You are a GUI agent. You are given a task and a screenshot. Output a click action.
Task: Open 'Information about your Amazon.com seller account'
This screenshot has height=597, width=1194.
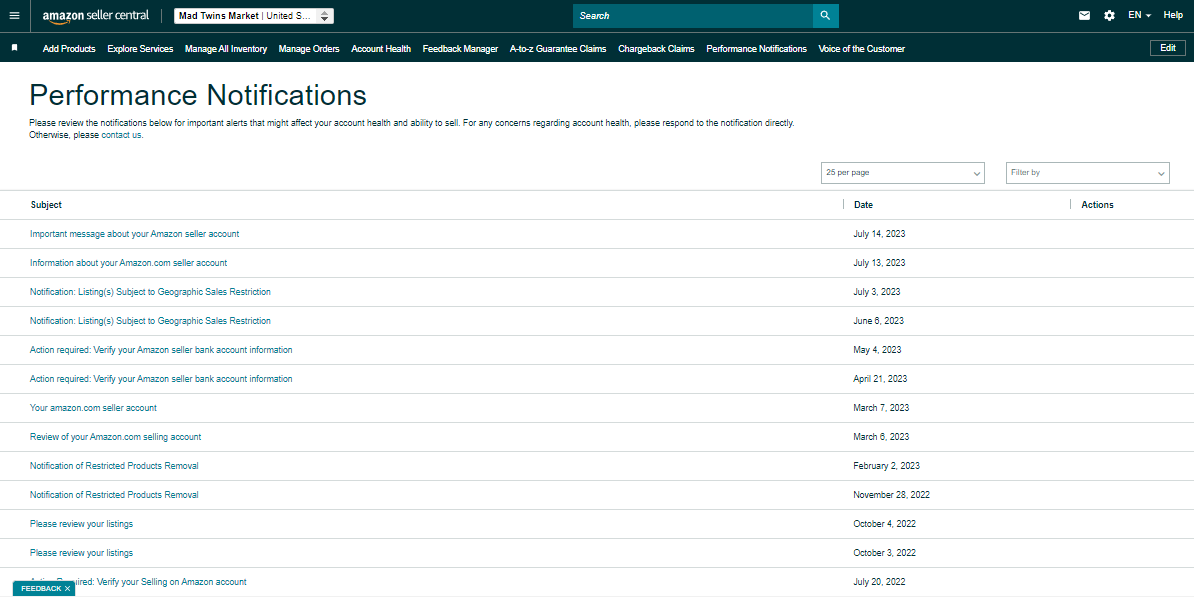click(128, 263)
